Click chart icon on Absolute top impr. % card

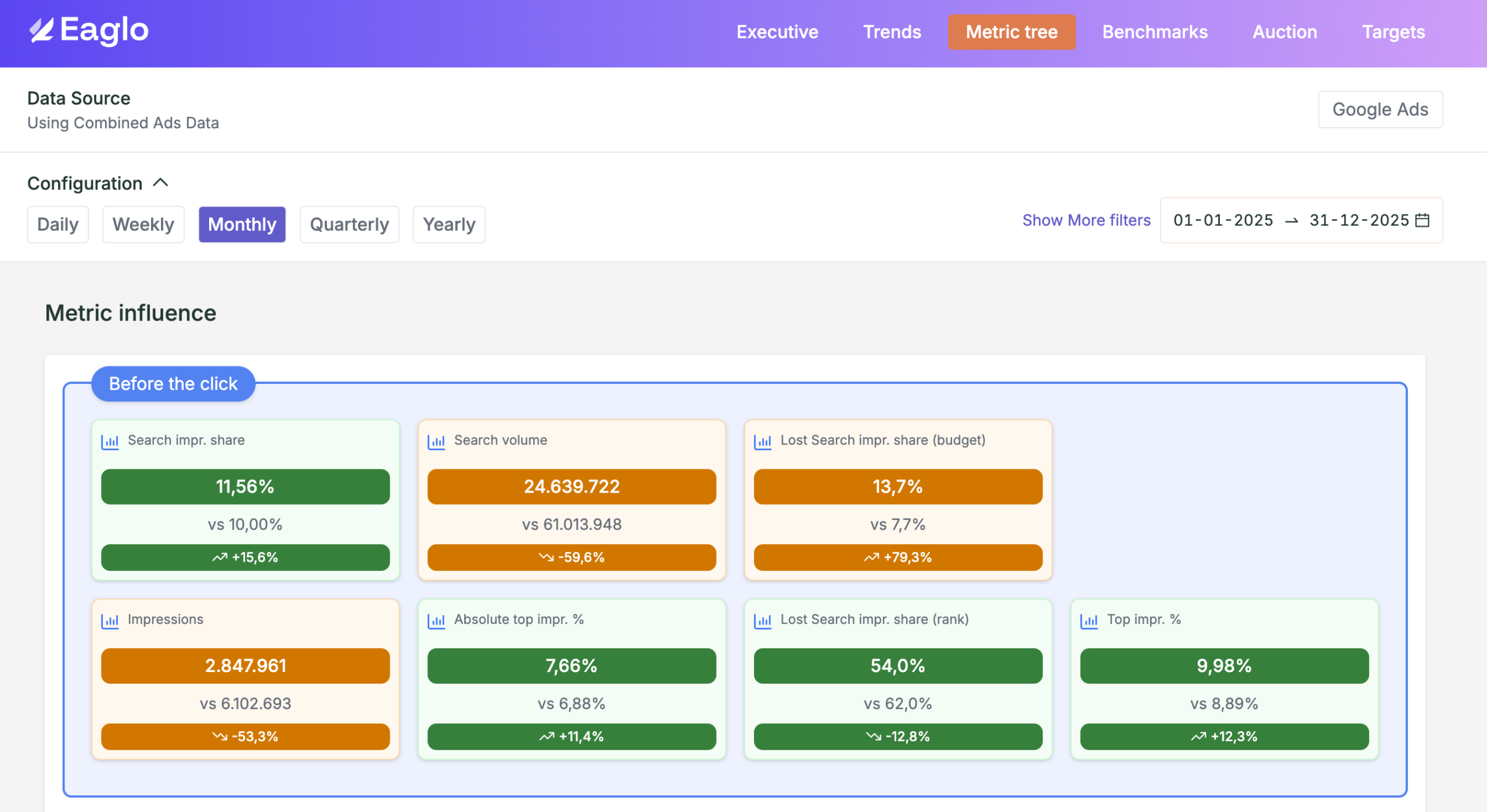click(x=436, y=620)
